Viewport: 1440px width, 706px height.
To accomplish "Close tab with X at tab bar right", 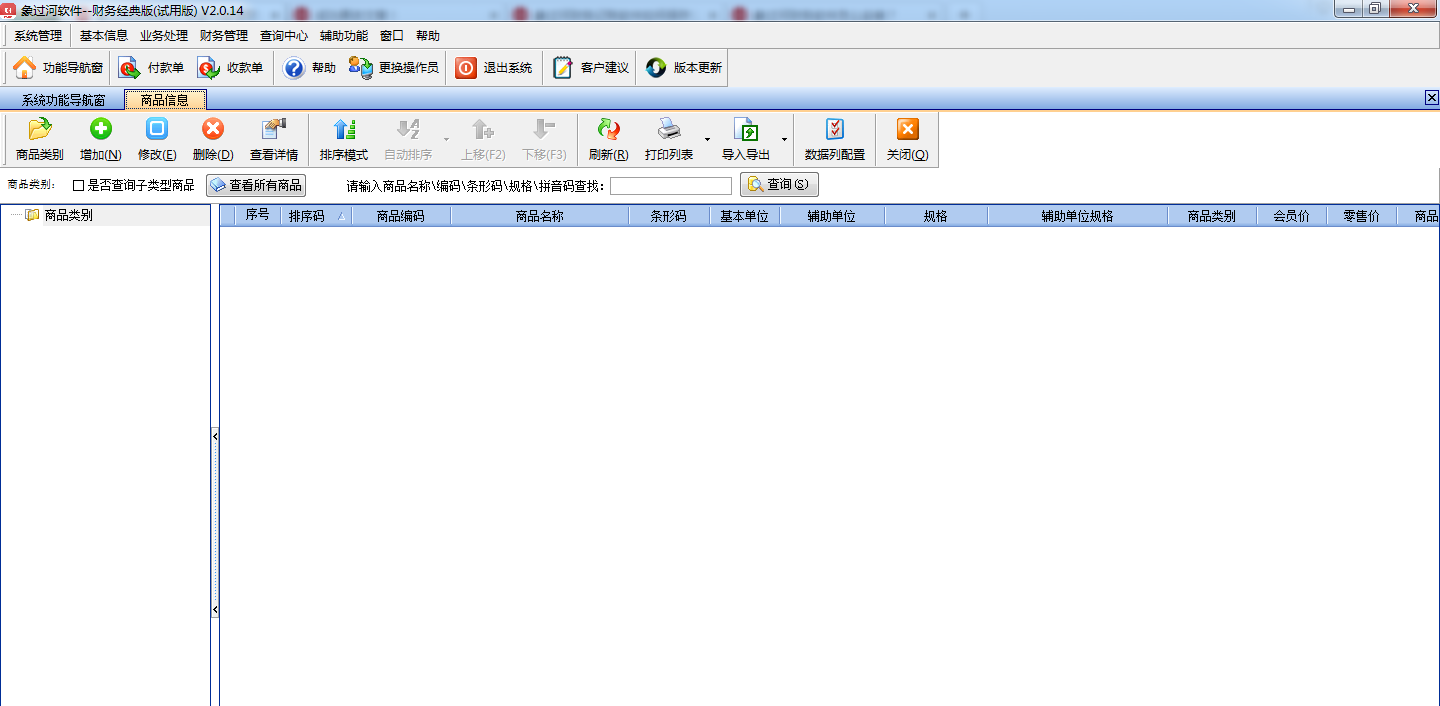I will [x=1431, y=98].
